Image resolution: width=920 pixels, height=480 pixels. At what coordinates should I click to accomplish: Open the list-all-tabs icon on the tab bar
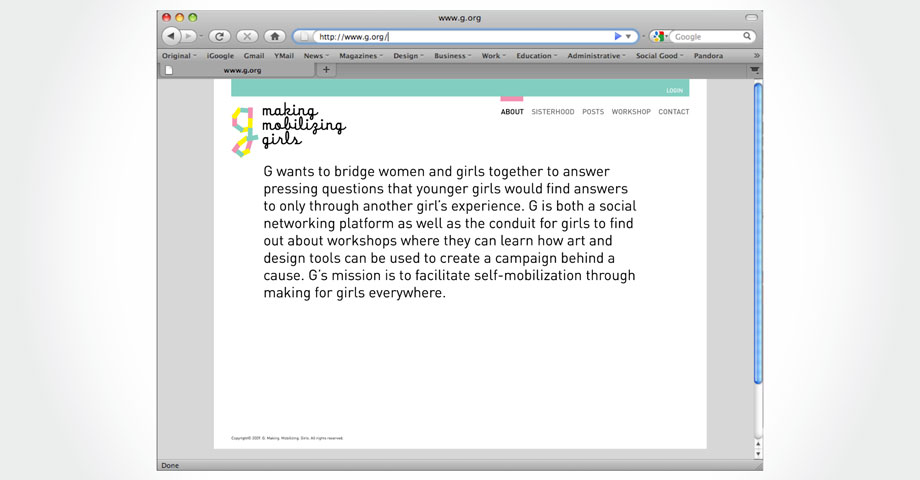[x=755, y=70]
